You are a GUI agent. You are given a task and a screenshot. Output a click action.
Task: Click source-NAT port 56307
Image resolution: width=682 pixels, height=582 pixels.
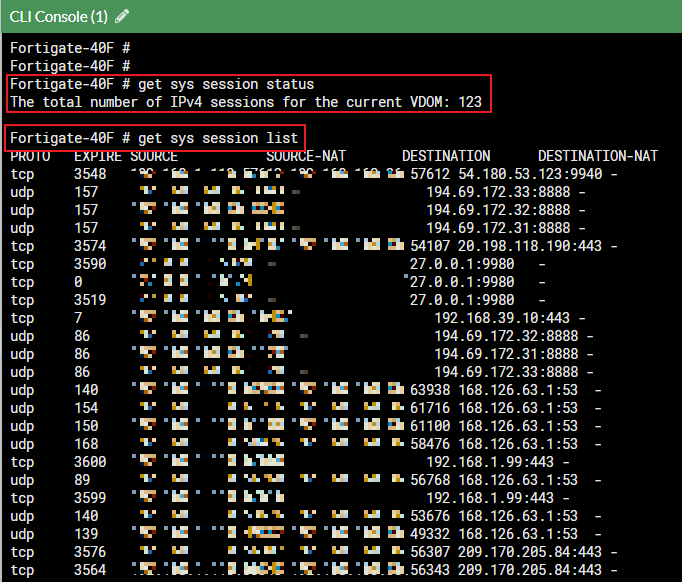430,552
